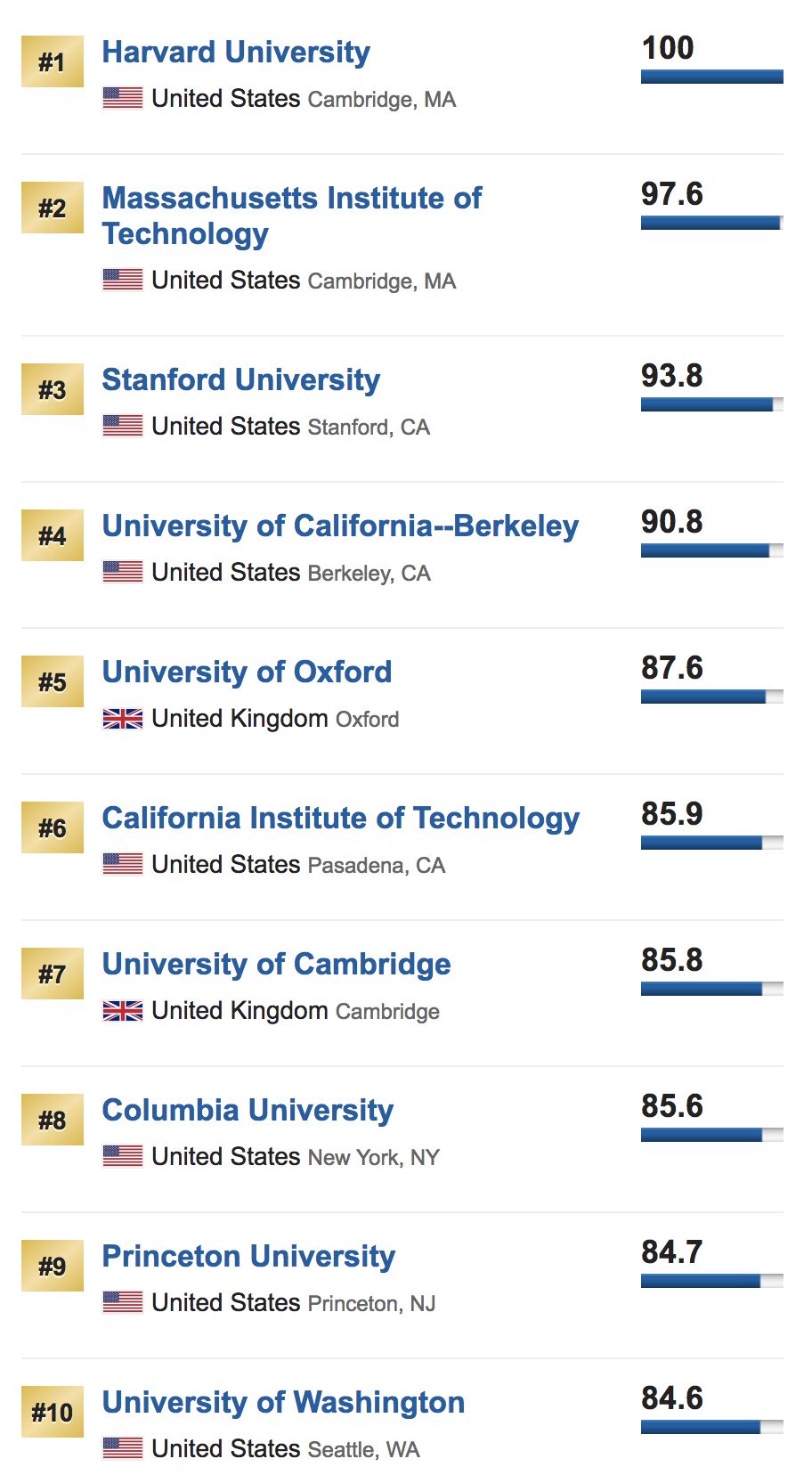The width and height of the screenshot is (812, 1475).
Task: Click the US flag under Princeton University
Action: point(123,1302)
